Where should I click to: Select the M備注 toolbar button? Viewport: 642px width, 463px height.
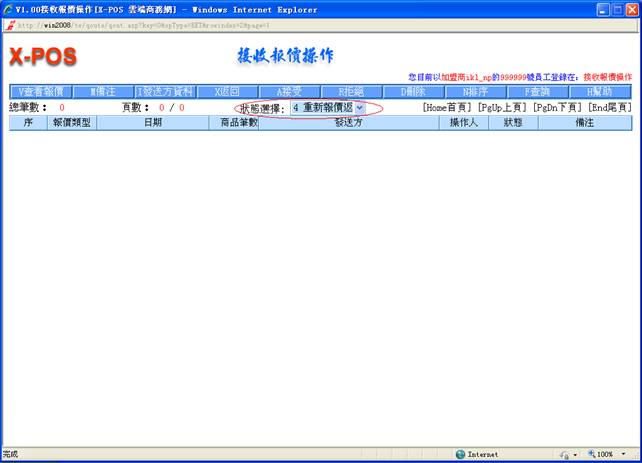[x=103, y=91]
